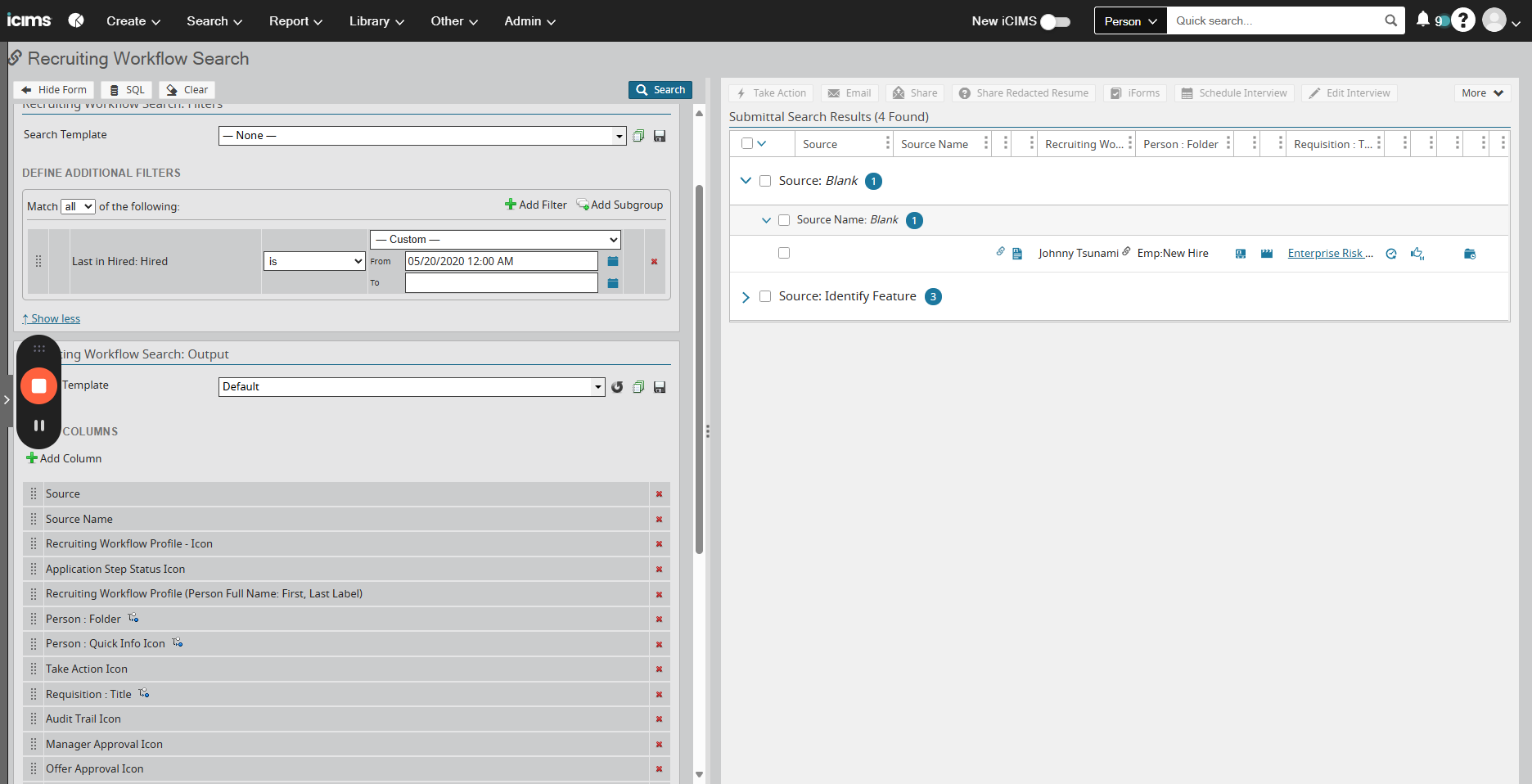The image size is (1532, 784).
Task: Stop the screen recording
Action: point(38,385)
